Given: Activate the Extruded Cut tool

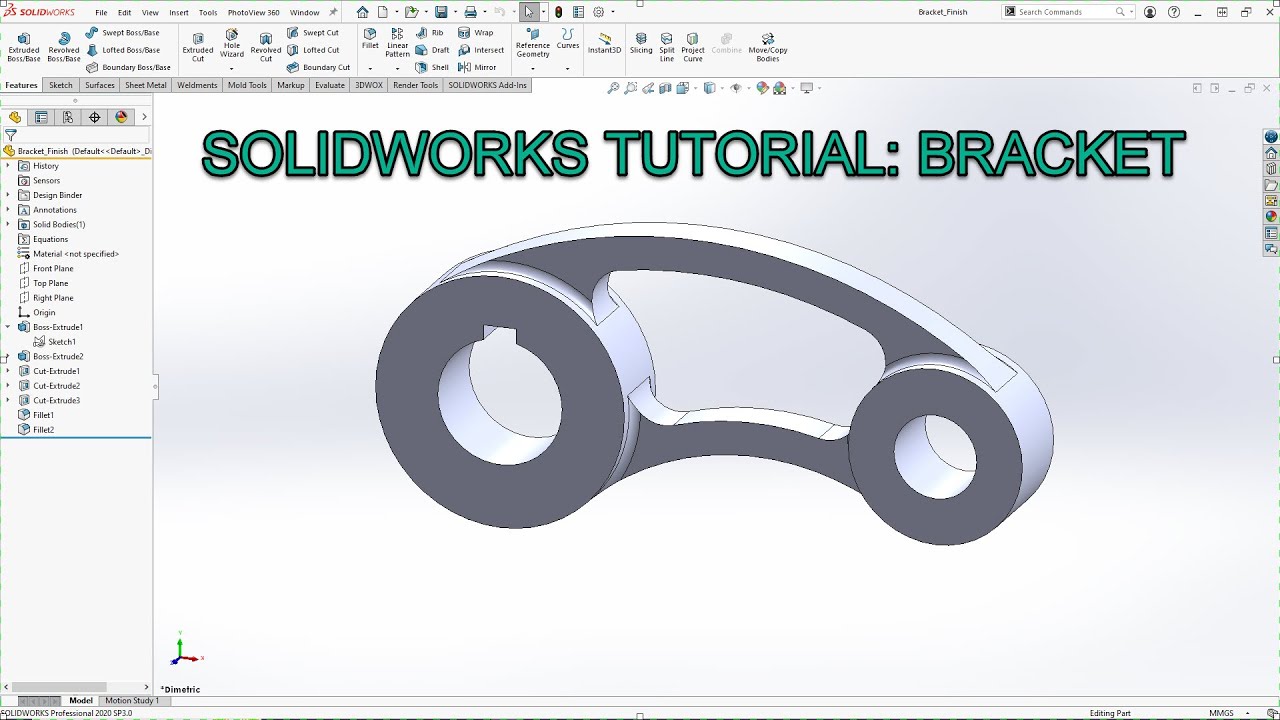Looking at the screenshot, I should pos(198,46).
